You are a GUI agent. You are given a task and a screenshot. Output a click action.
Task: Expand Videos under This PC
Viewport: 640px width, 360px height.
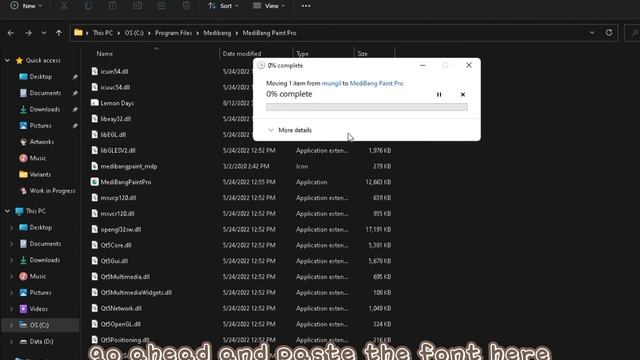pyautogui.click(x=11, y=309)
